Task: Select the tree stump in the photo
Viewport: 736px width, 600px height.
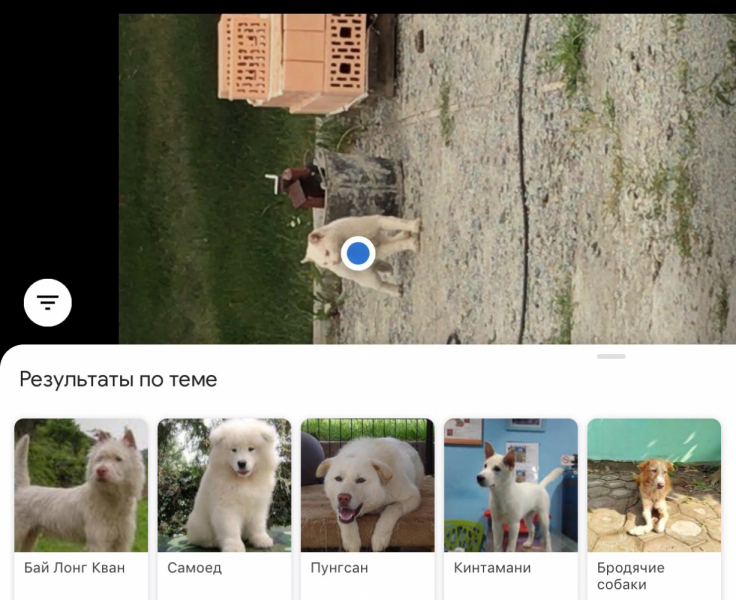Action: click(x=362, y=185)
